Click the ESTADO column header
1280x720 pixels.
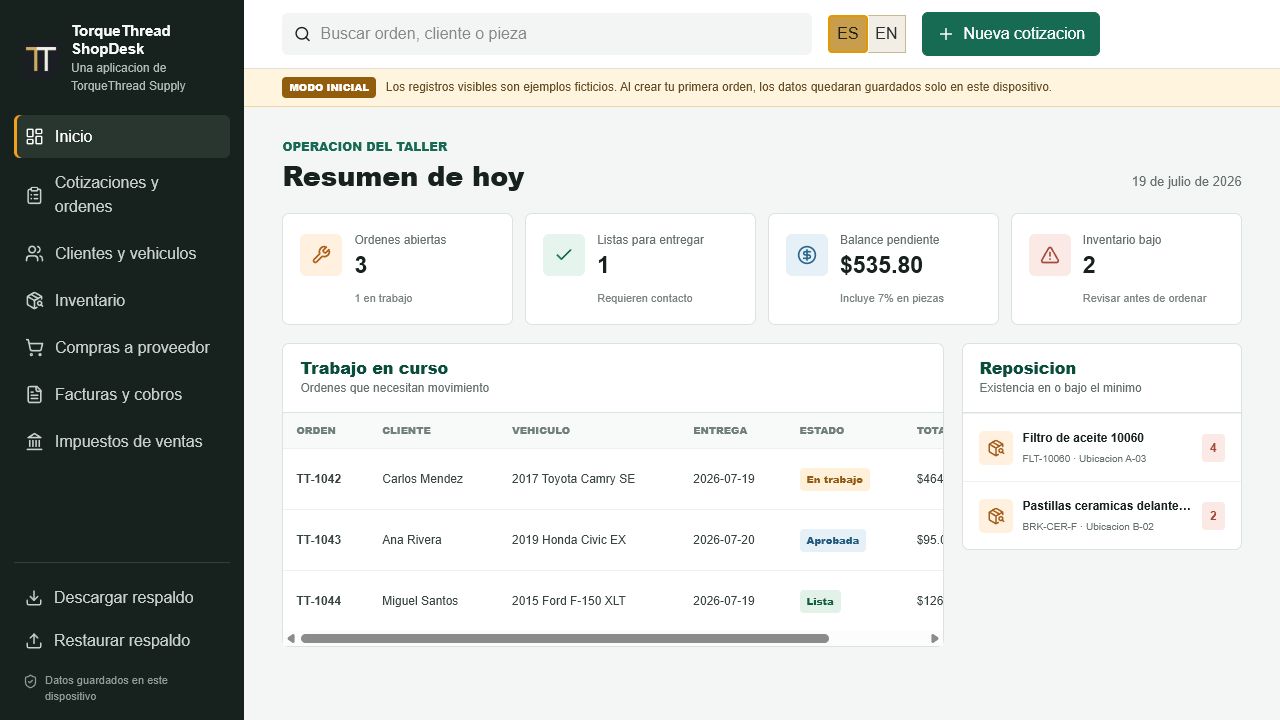click(x=822, y=431)
